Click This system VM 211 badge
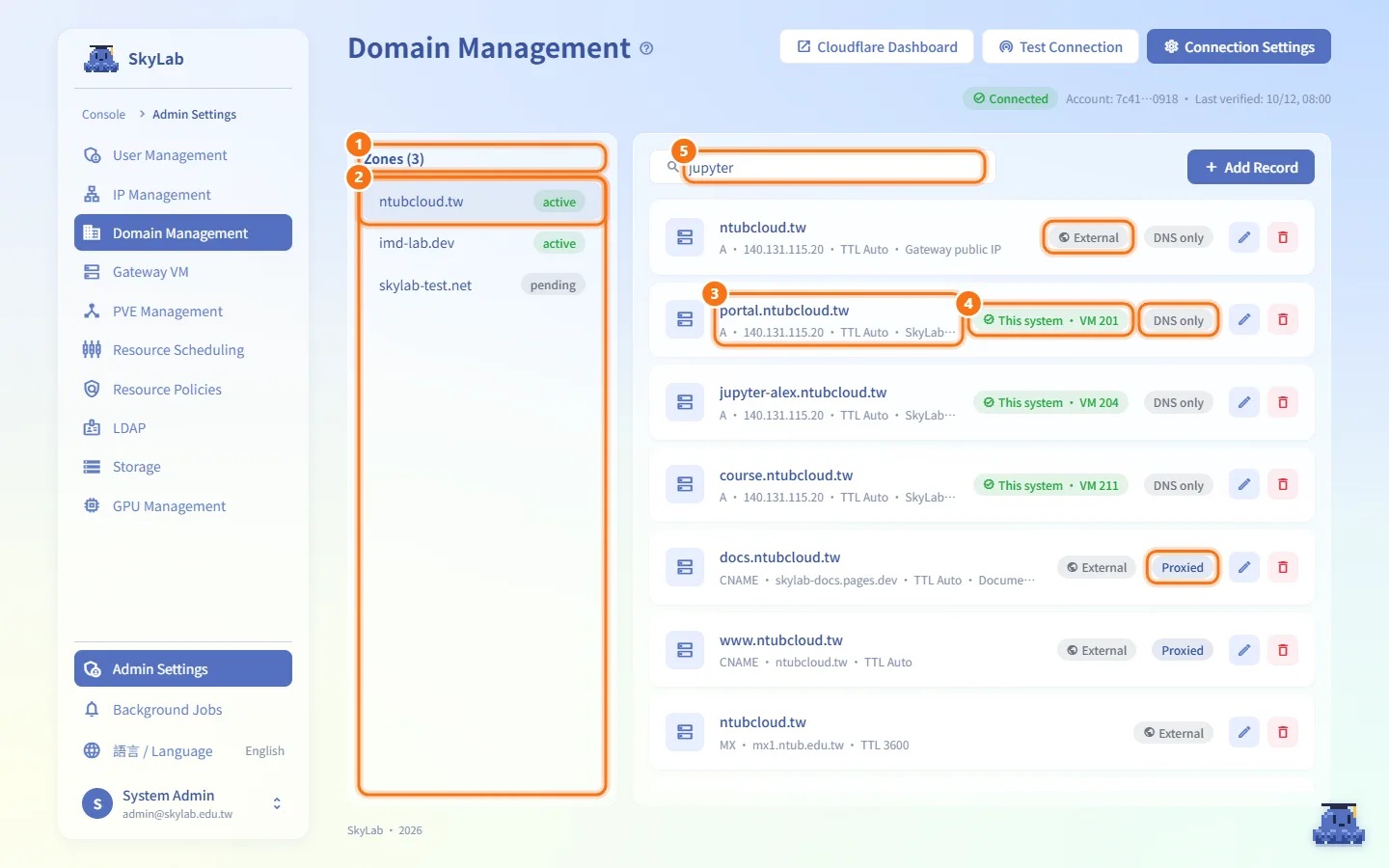 click(1050, 485)
